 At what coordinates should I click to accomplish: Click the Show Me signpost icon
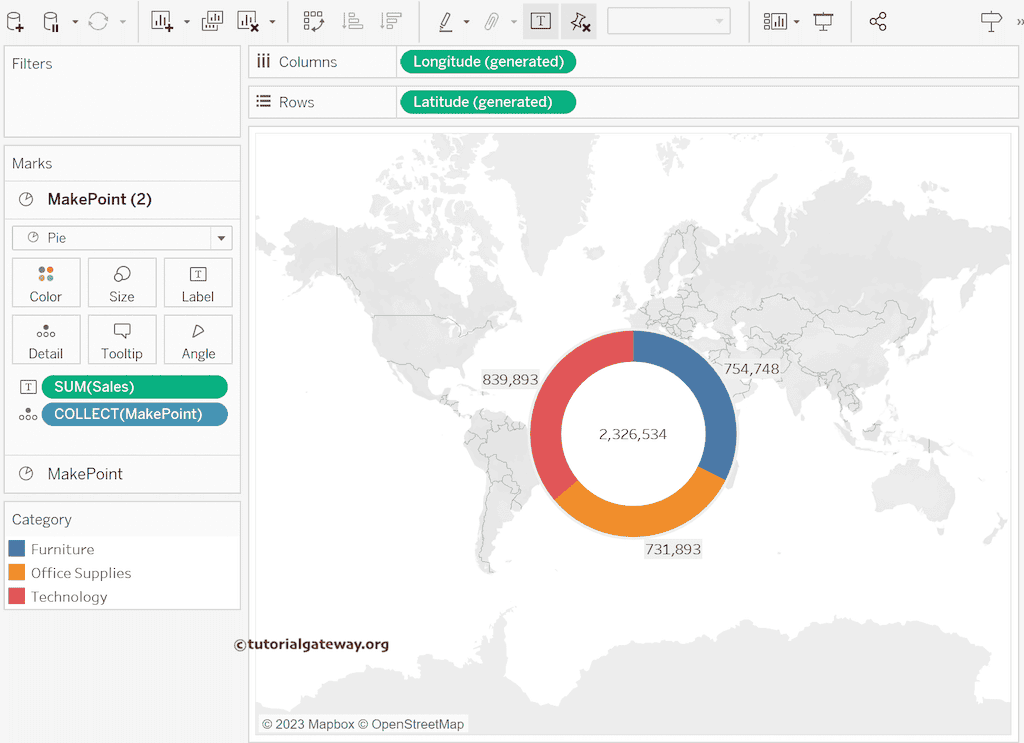(990, 21)
